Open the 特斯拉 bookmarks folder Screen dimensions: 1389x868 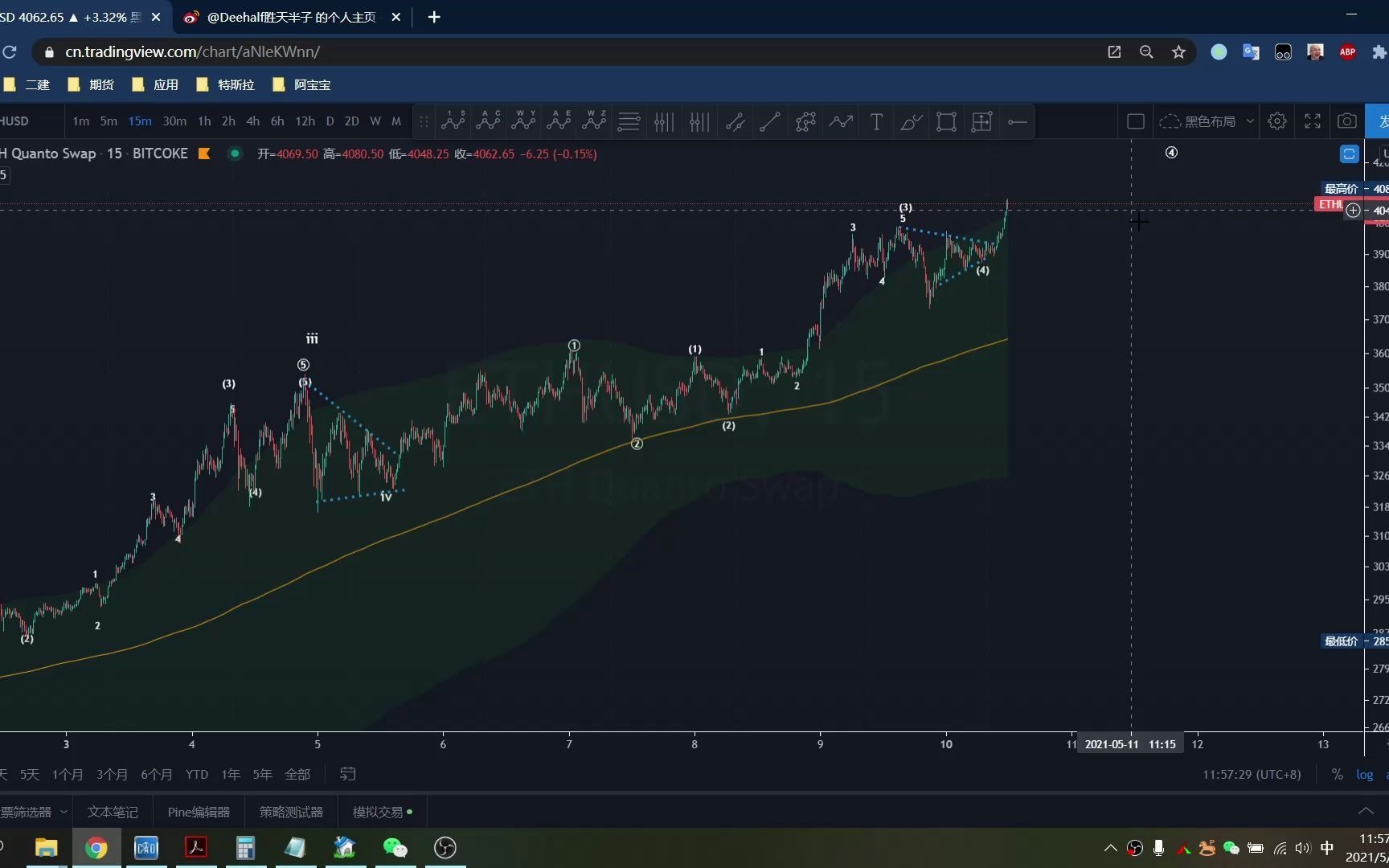[x=225, y=84]
